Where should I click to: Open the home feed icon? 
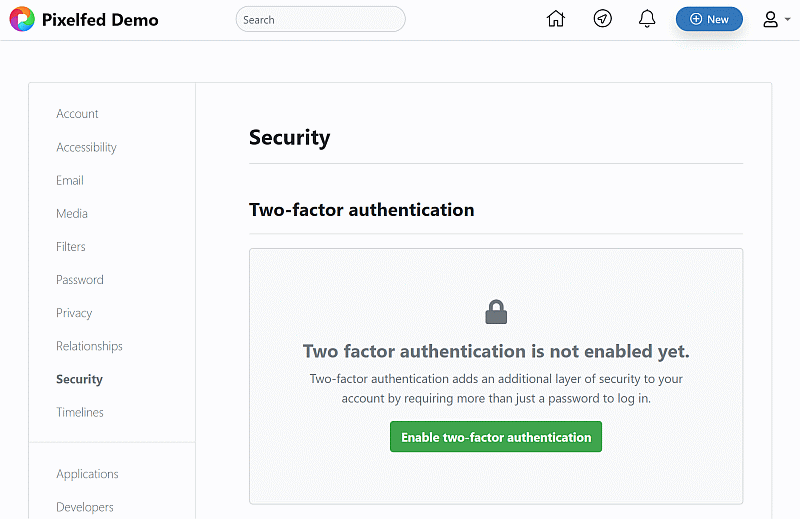pyautogui.click(x=556, y=19)
